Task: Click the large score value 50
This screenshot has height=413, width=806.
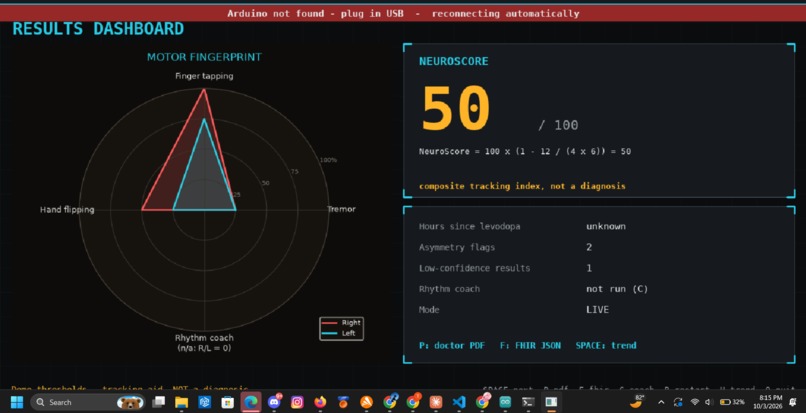Action: (456, 109)
